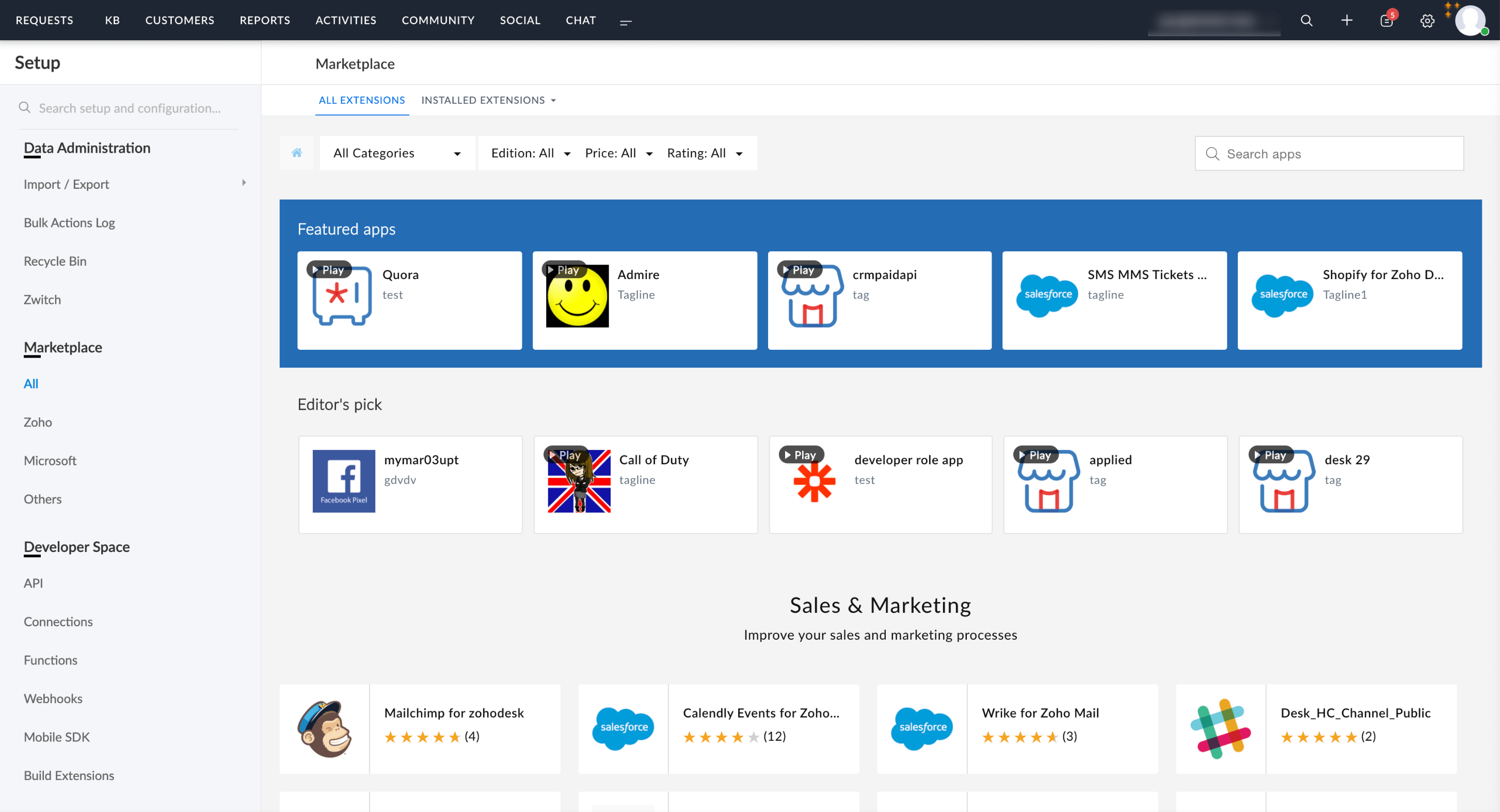Open the Reports menu in top navigation
The height and width of the screenshot is (812, 1500).
pyautogui.click(x=264, y=20)
